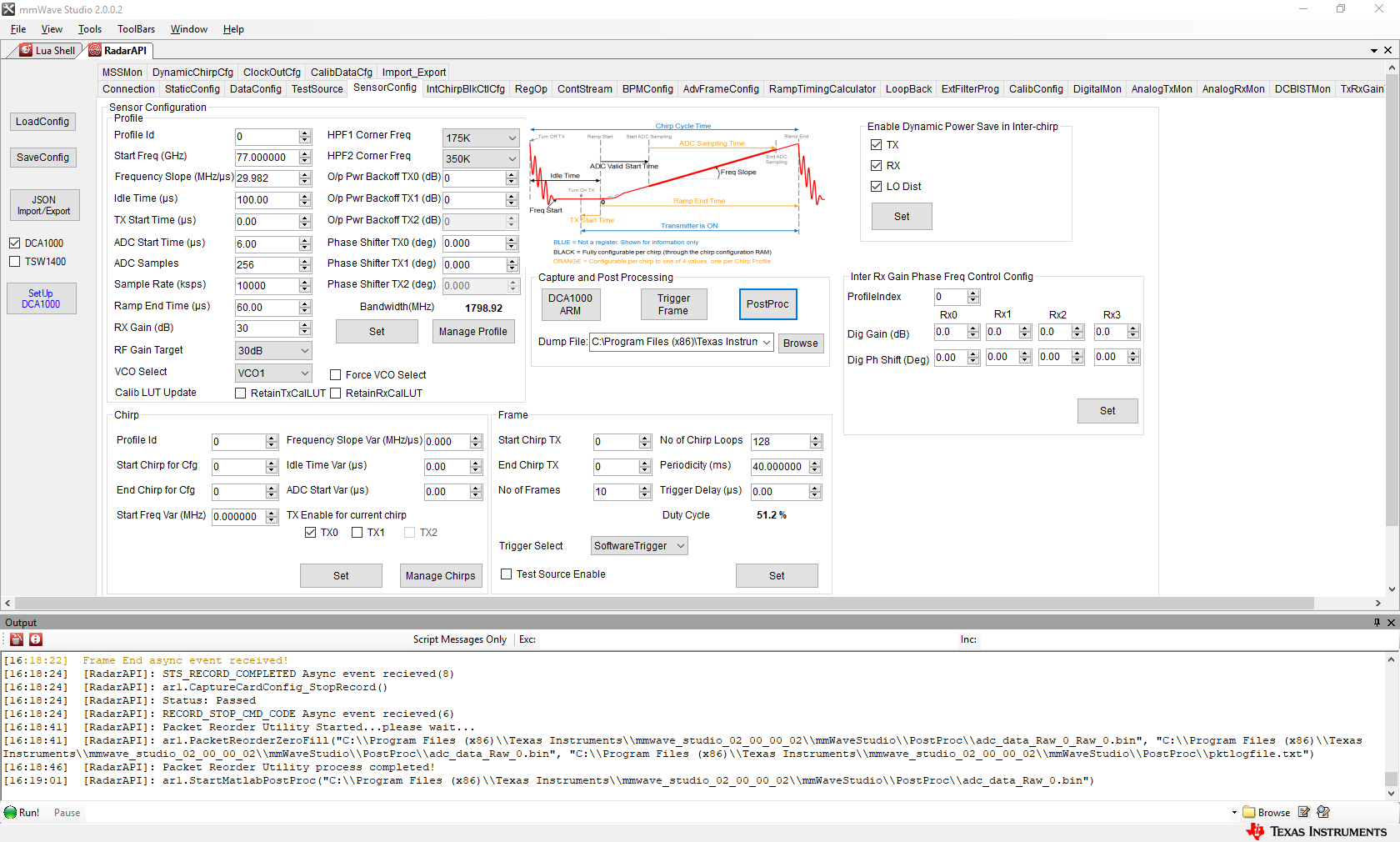Open the ToolBars menu
This screenshot has width=1400, height=842.
click(x=136, y=29)
